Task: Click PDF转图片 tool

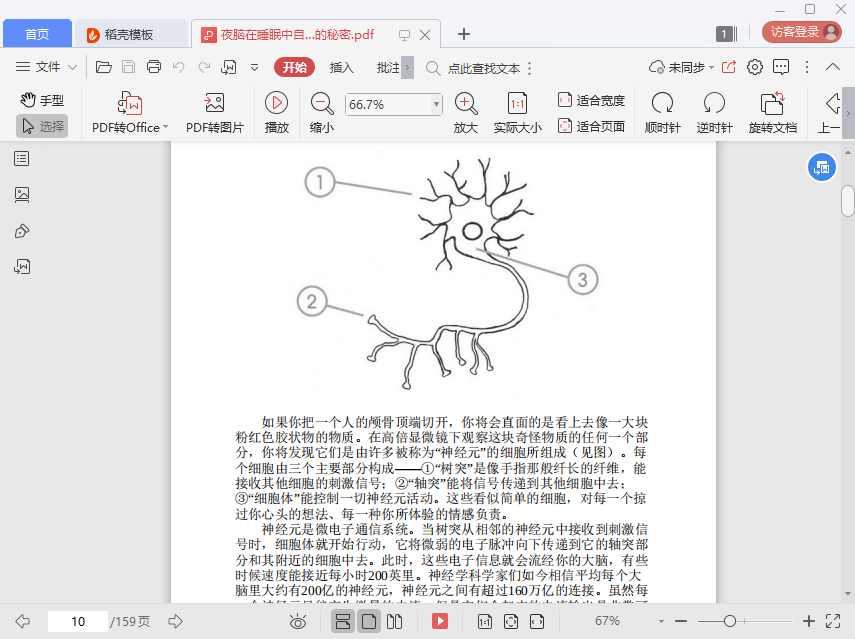Action: [x=215, y=113]
